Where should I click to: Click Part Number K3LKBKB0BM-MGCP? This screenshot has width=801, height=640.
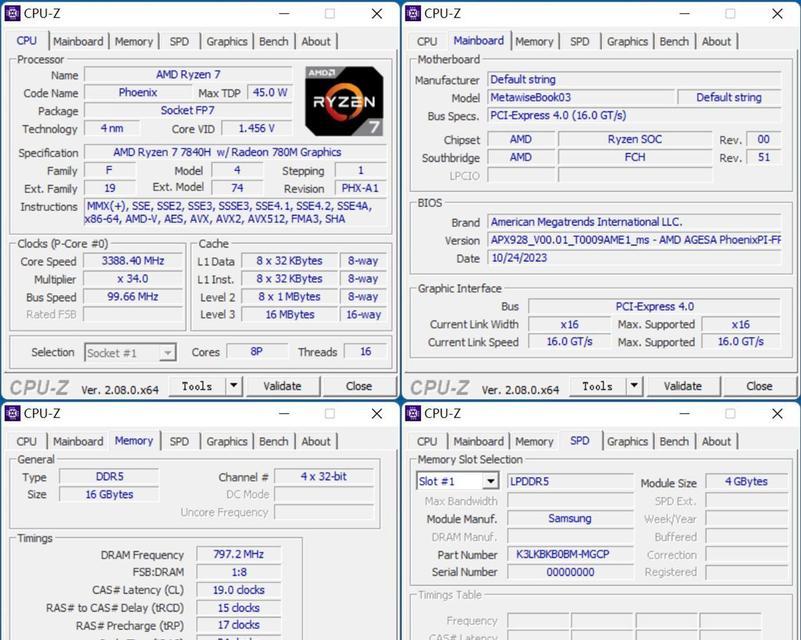[570, 554]
